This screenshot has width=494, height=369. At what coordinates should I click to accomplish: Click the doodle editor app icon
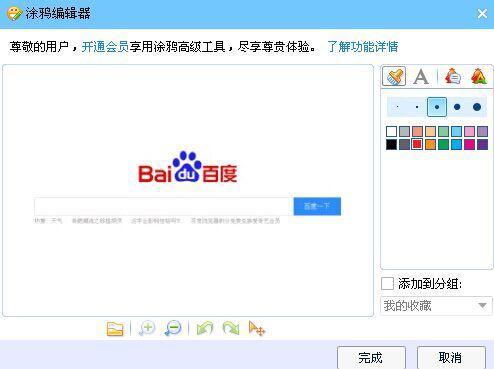tap(14, 13)
